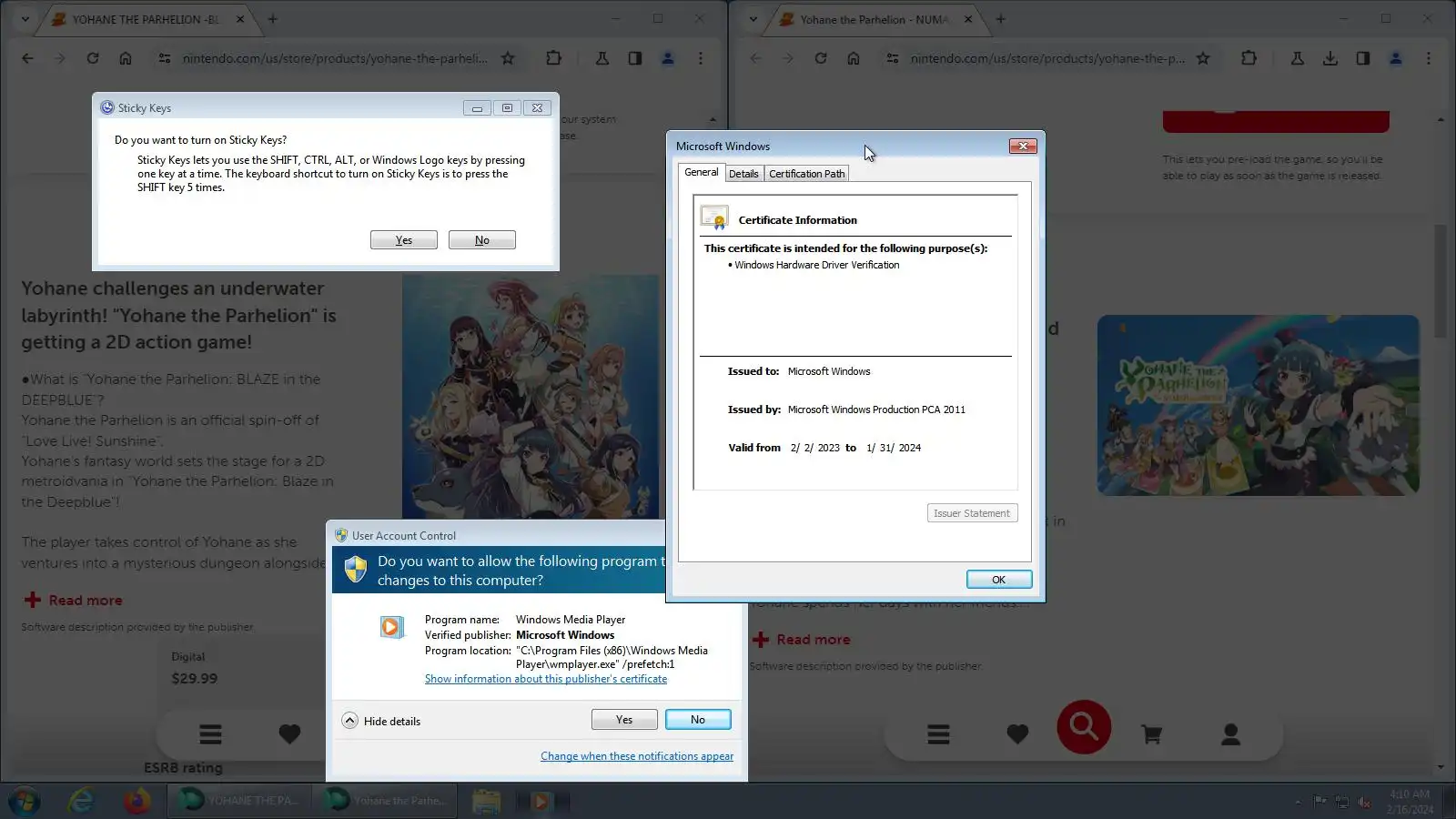The image size is (1456, 819).
Task: Show hidden icons in the system tray
Action: pos(1298,802)
